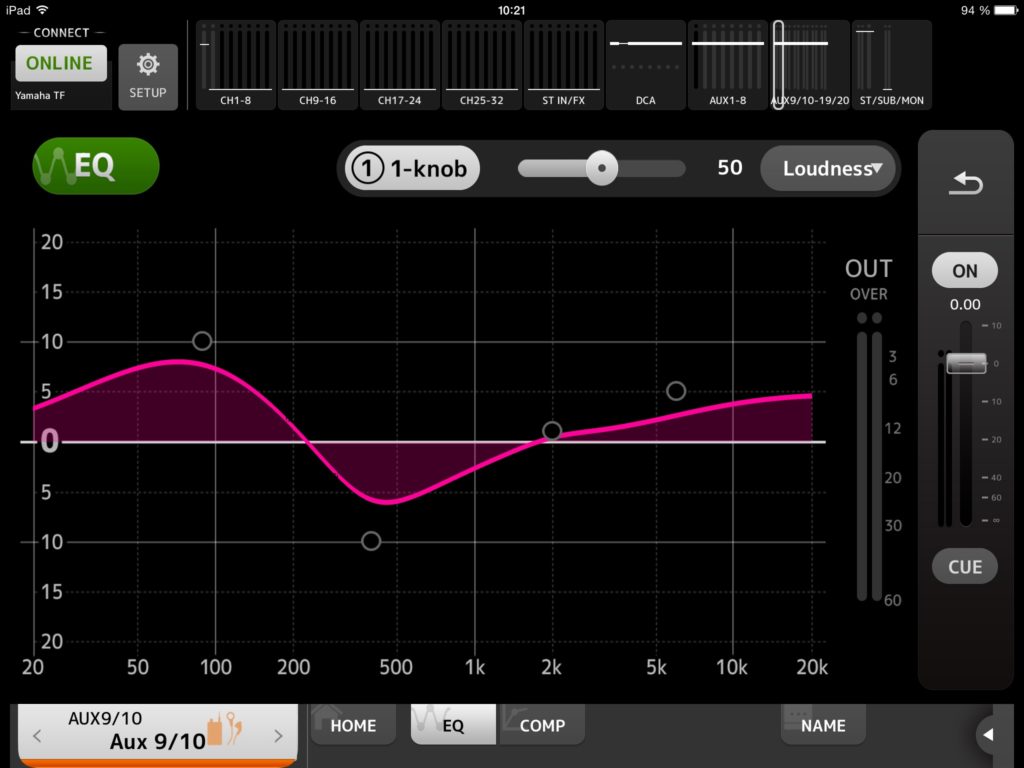Screen dimensions: 1024x768
Task: Click the 1-knob level slider
Action: pos(601,168)
